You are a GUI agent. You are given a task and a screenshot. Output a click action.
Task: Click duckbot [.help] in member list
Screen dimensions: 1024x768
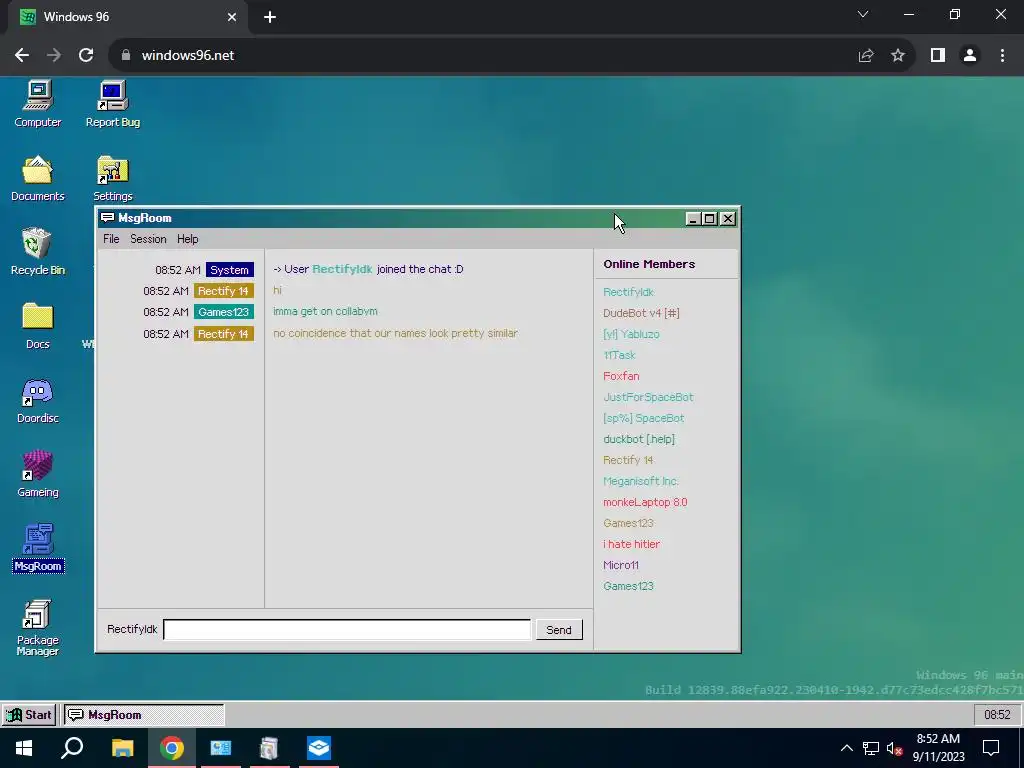click(x=639, y=439)
